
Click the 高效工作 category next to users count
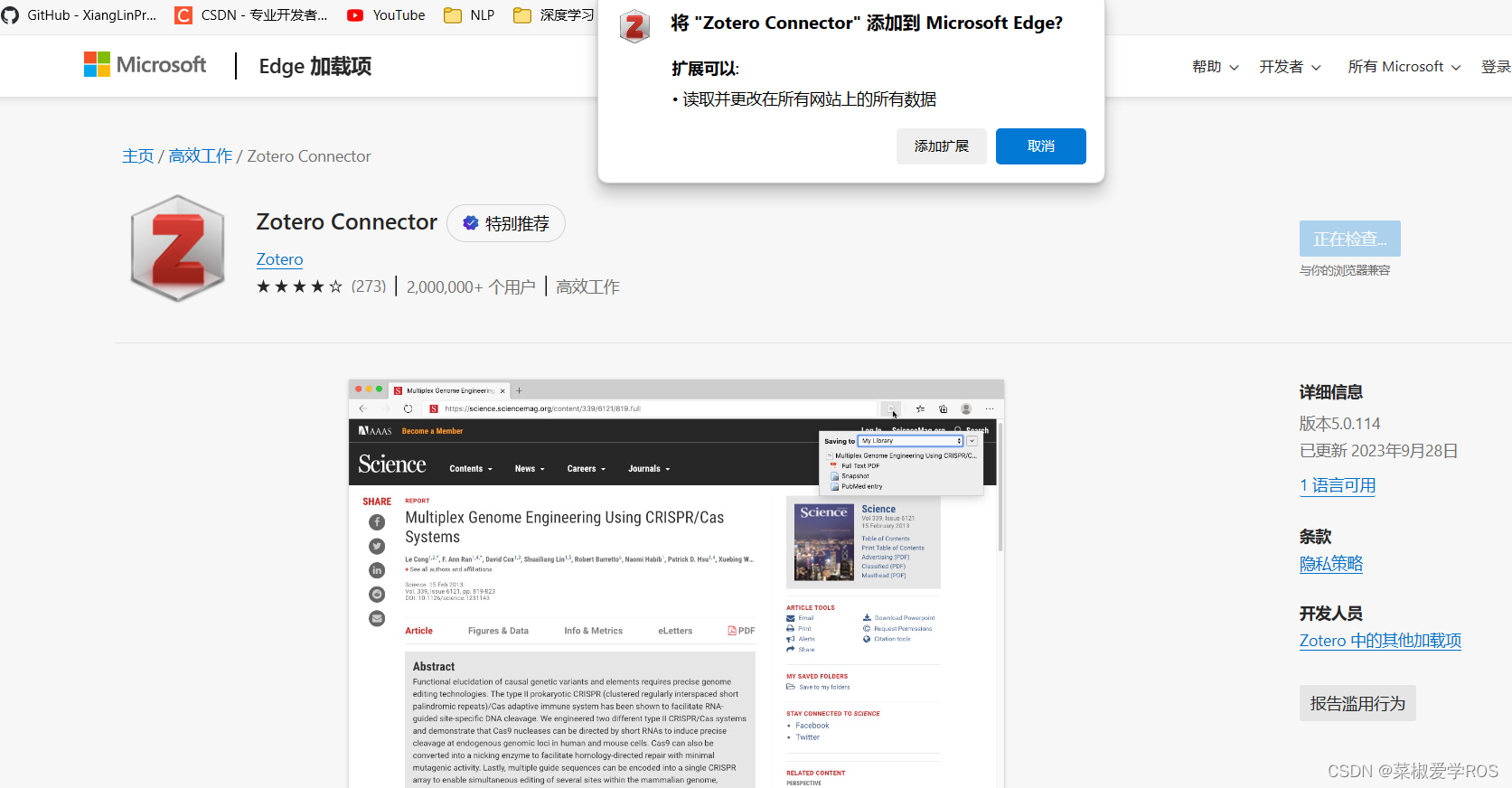click(x=587, y=286)
